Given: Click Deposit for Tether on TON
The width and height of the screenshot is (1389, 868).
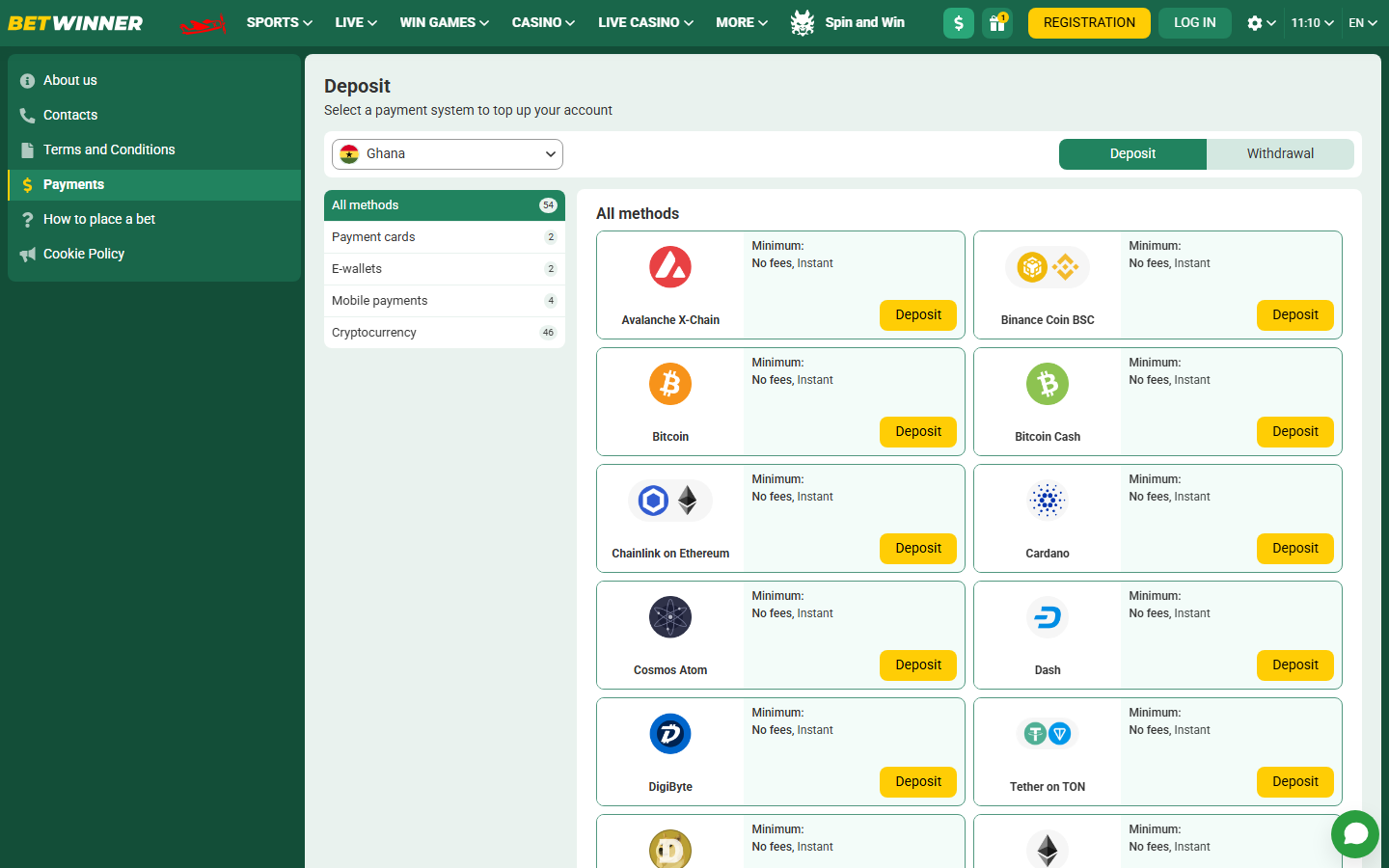Looking at the screenshot, I should (x=1295, y=782).
